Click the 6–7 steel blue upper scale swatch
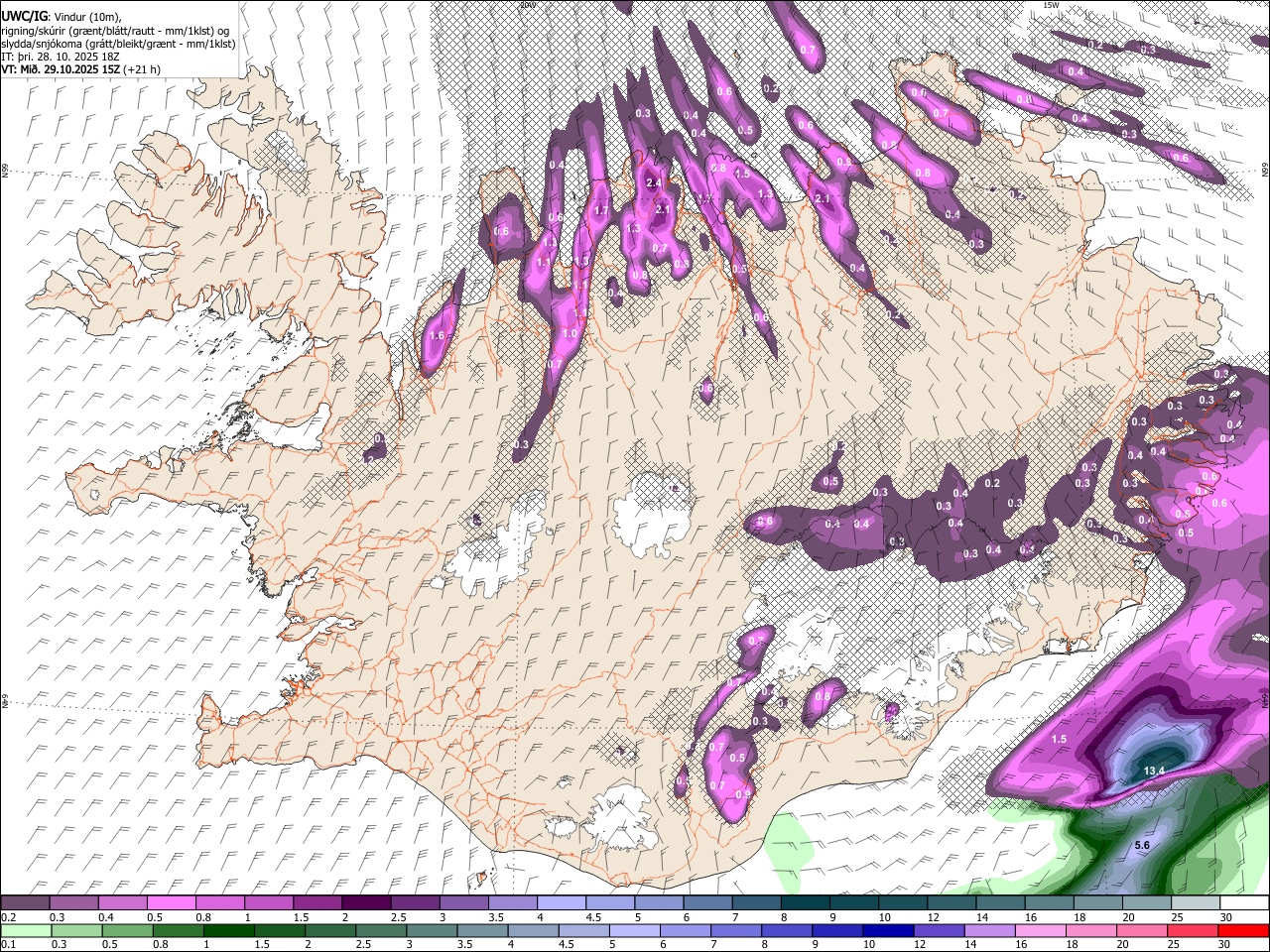The width and height of the screenshot is (1270, 952). coord(706,903)
